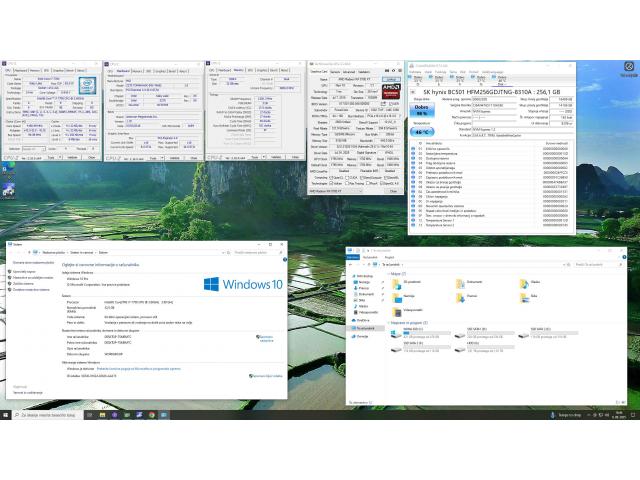This screenshot has height=480, width=640.
Task: Take a screenshot with GPU-Z camera icon
Action: coord(387,71)
